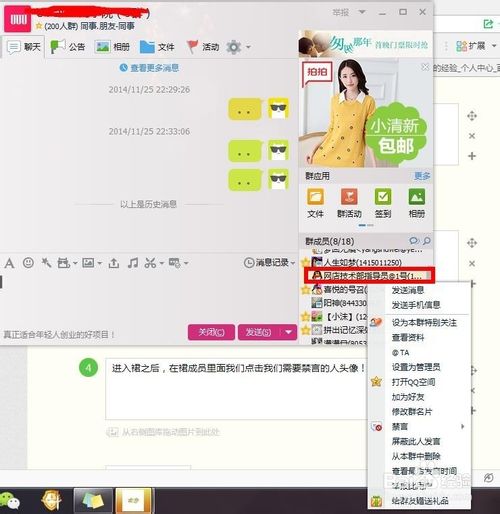This screenshot has height=514, width=500.
Task: Open the emoji picker in the chat toolbar
Action: click(28, 263)
